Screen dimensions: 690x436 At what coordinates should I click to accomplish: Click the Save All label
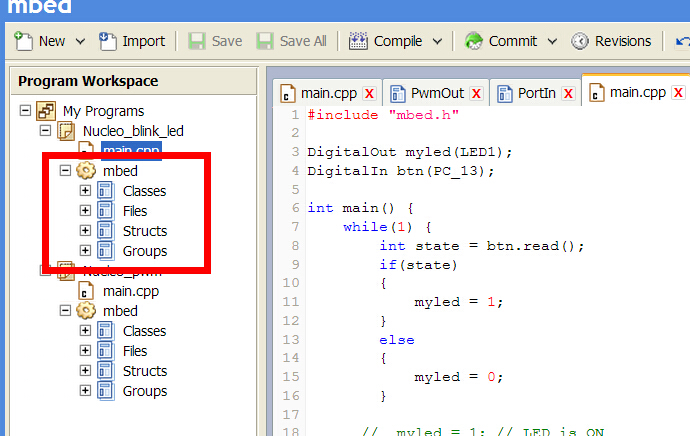pos(303,41)
